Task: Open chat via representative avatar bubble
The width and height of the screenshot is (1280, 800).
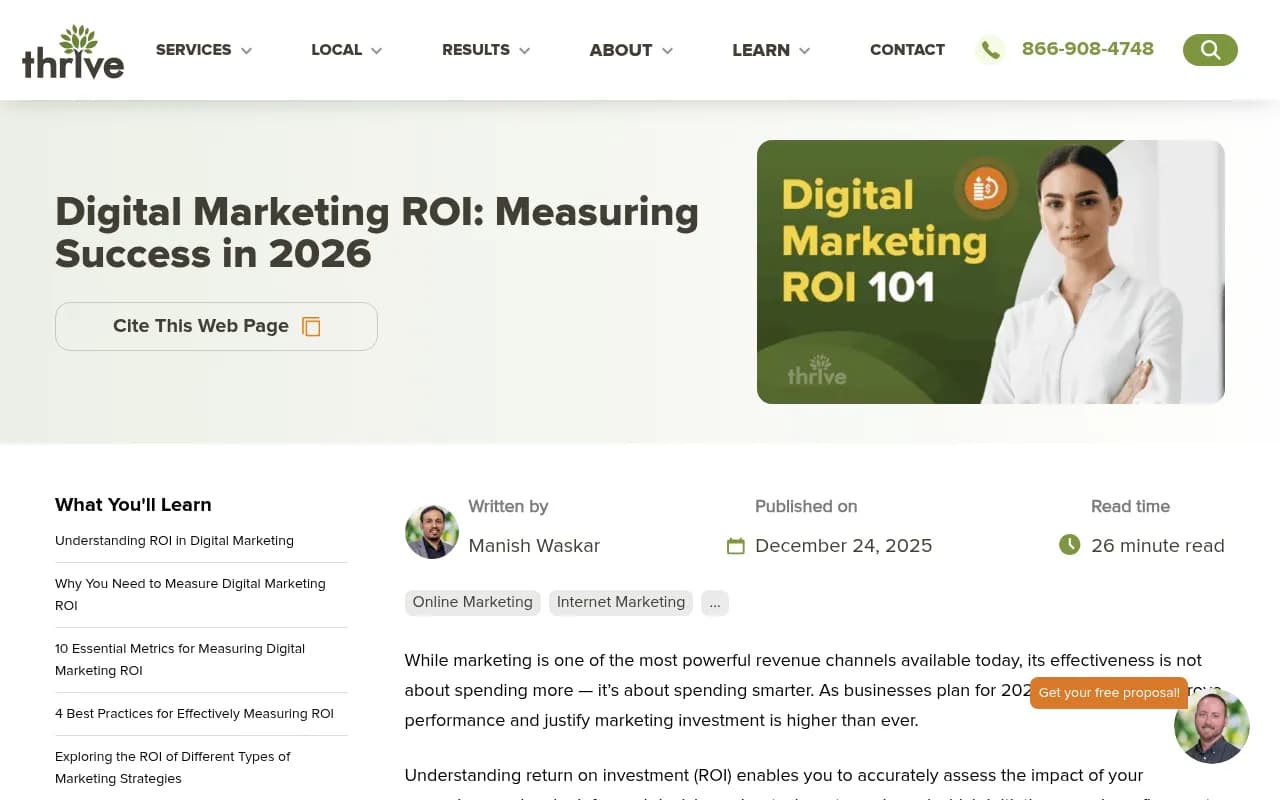Action: [1212, 726]
